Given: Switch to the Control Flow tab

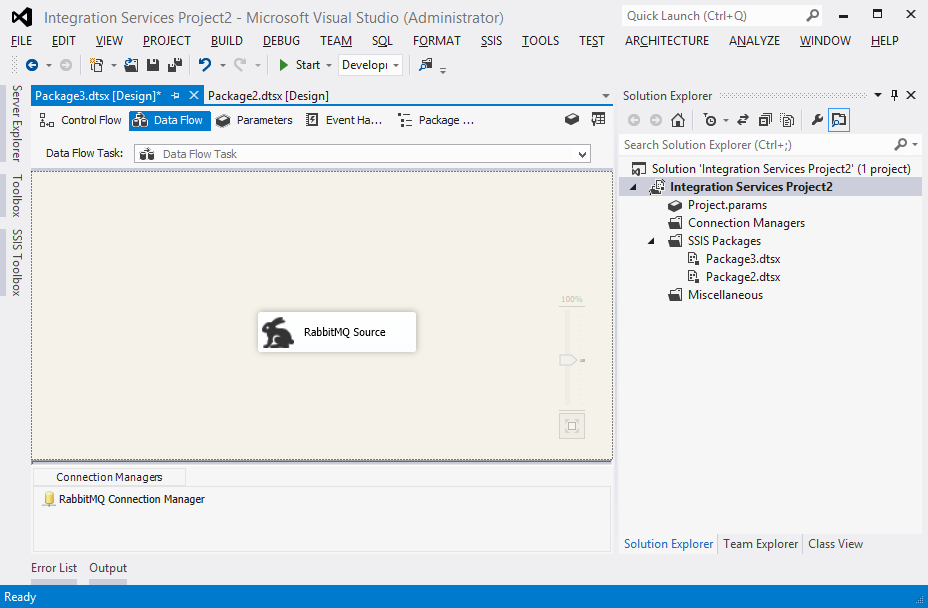Looking at the screenshot, I should 81,120.
